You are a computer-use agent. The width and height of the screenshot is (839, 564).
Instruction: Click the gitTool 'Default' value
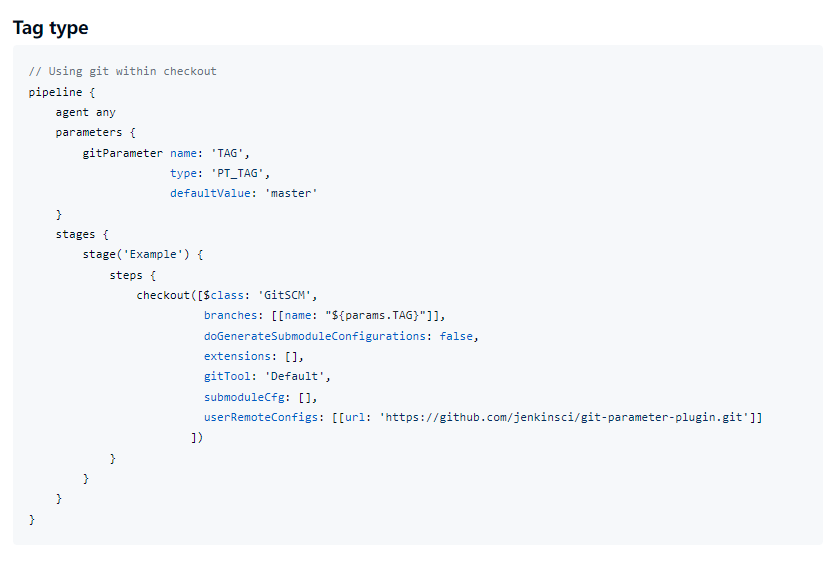pyautogui.click(x=294, y=376)
